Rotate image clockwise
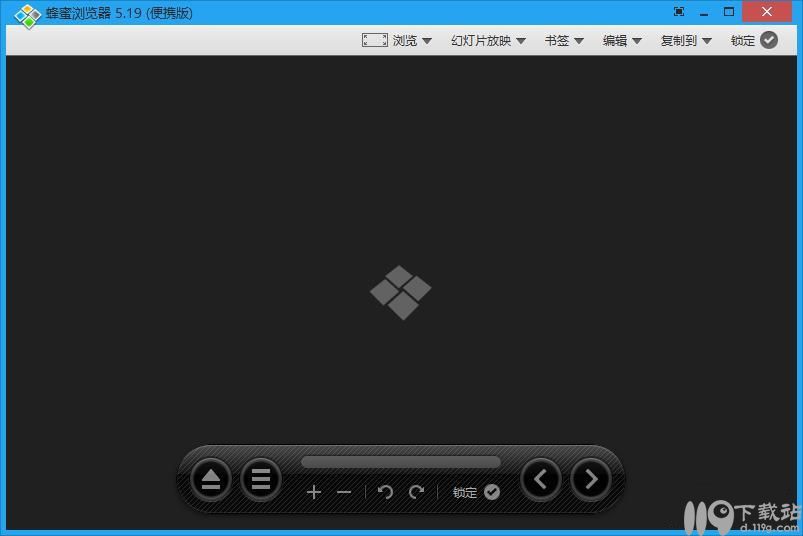 coord(416,492)
